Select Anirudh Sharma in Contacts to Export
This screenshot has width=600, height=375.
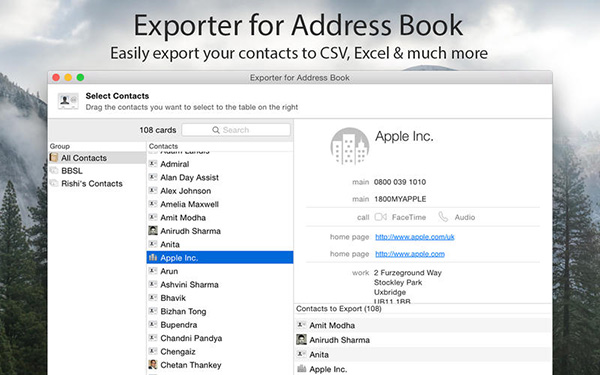(423, 340)
